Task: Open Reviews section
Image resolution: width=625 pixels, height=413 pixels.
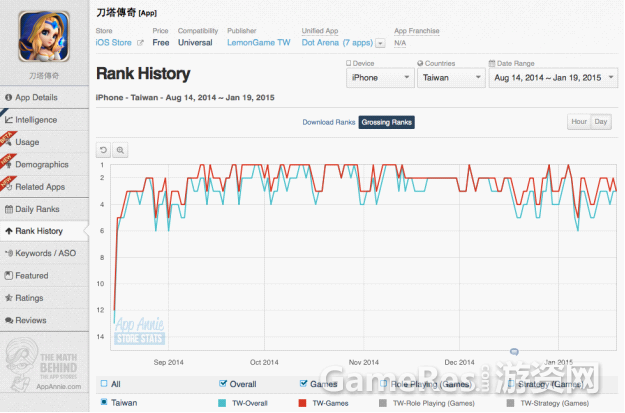Action: click(44, 320)
